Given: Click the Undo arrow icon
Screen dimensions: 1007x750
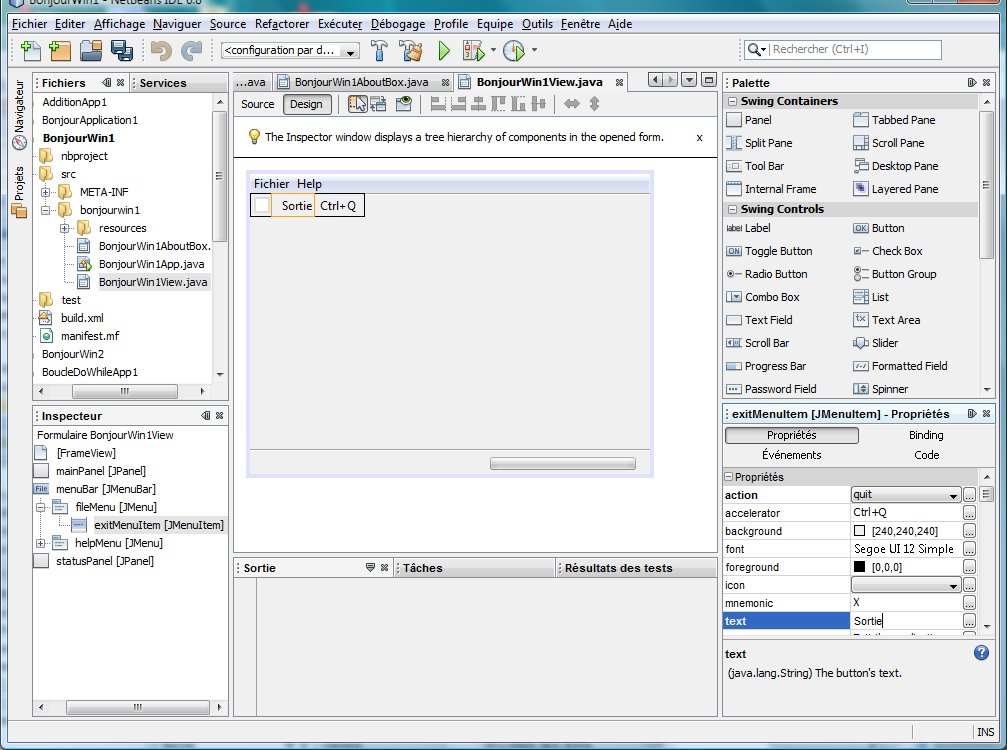Looking at the screenshot, I should point(161,50).
